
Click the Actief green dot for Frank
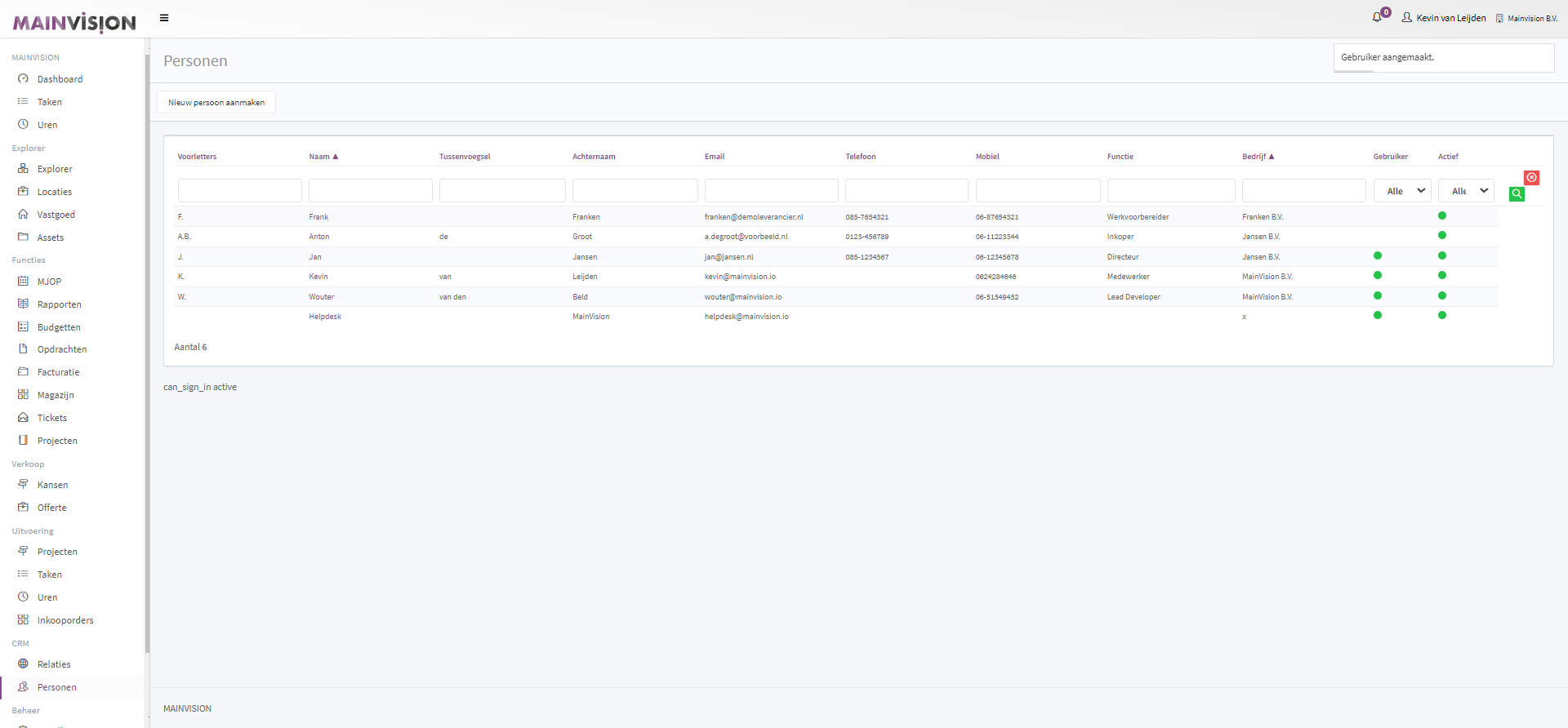tap(1442, 216)
